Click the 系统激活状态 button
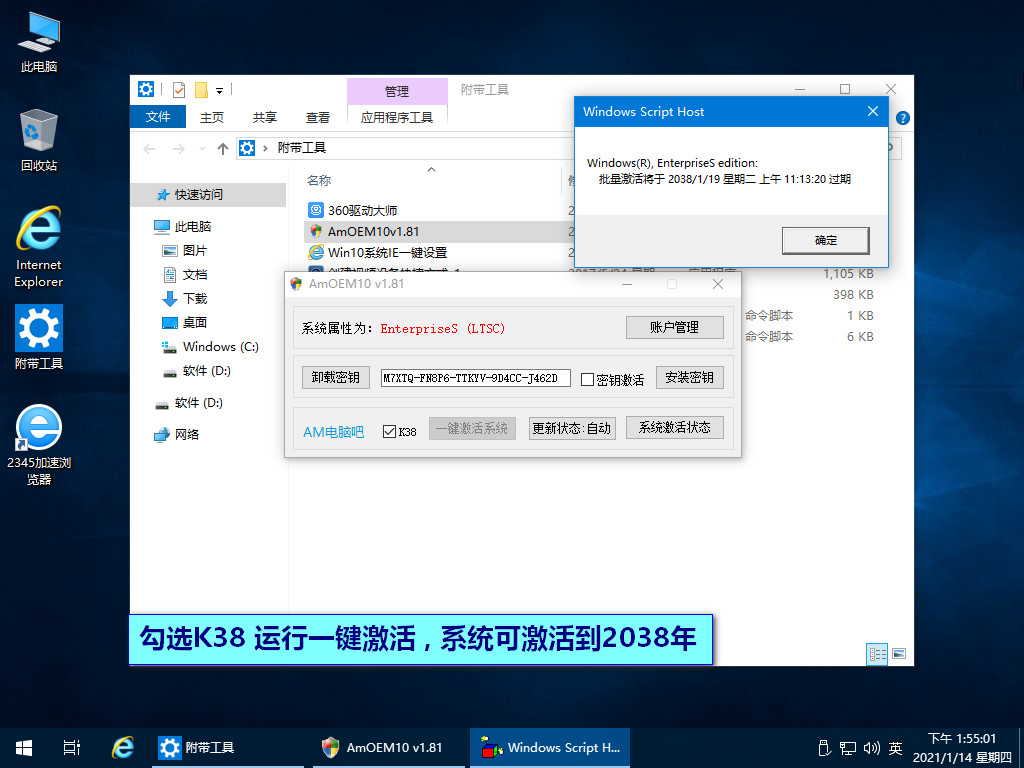 [675, 428]
